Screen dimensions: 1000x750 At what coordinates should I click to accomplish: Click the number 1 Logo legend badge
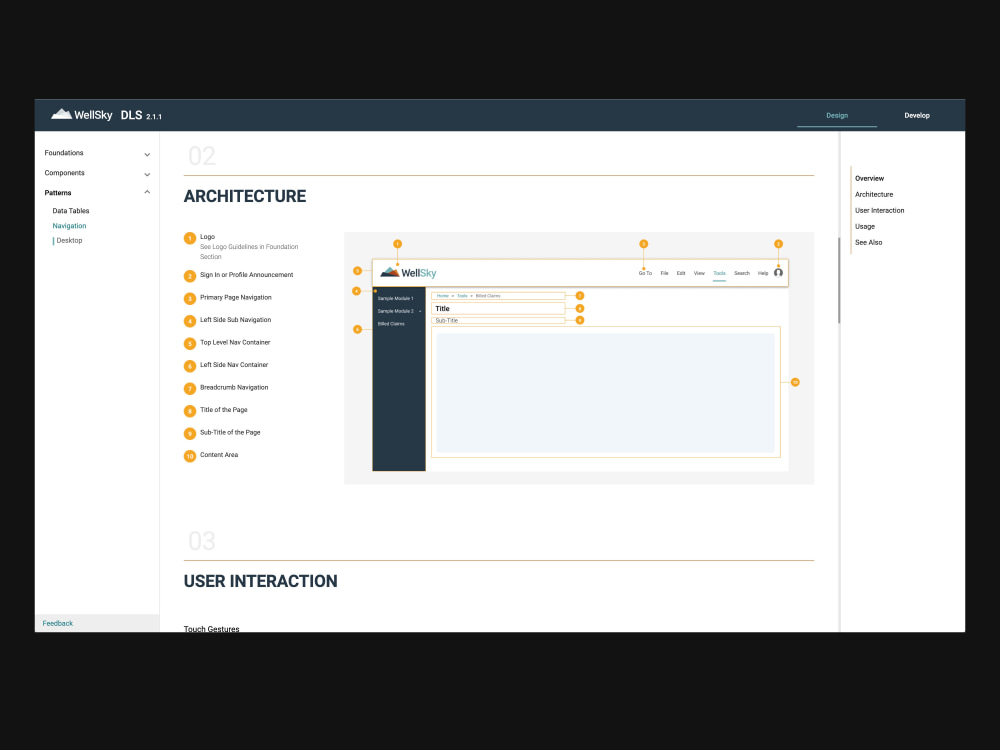pos(189,239)
